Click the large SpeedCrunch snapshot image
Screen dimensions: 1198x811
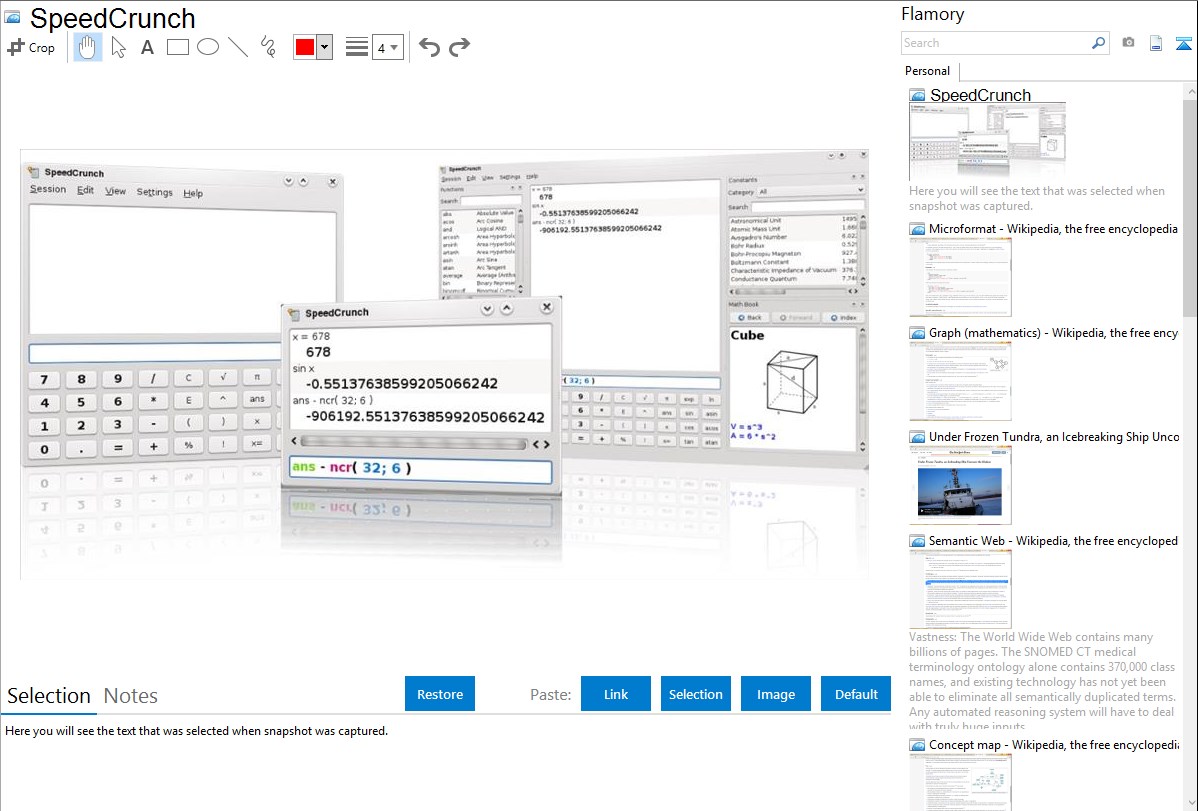click(444, 364)
